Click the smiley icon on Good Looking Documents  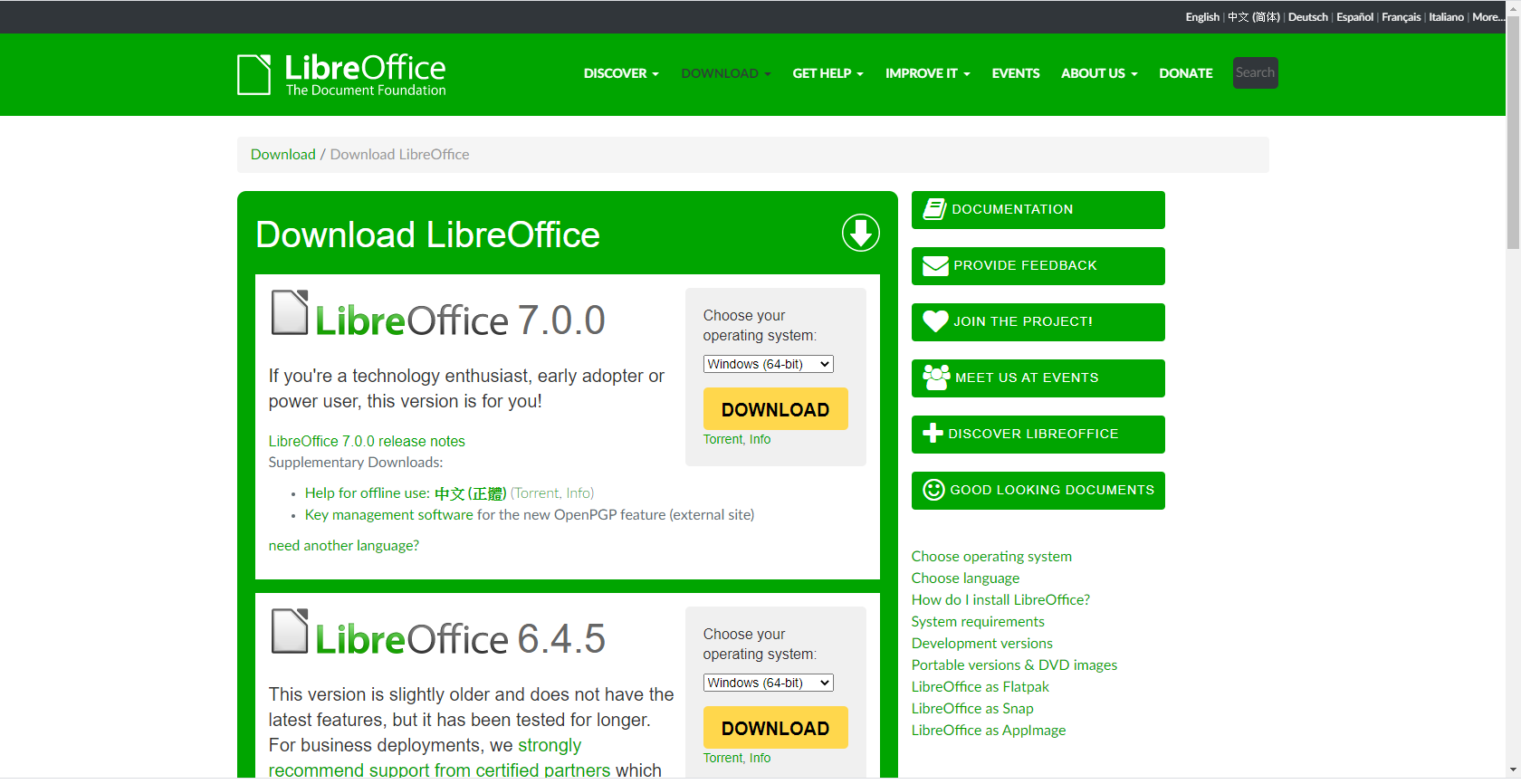pos(933,490)
